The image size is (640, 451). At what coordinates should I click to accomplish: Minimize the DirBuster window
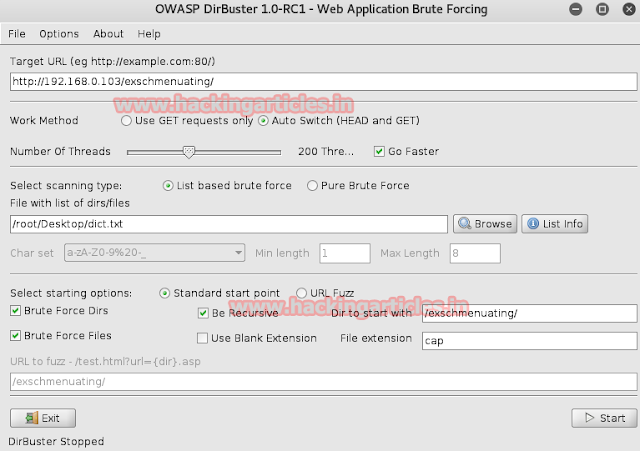576,9
